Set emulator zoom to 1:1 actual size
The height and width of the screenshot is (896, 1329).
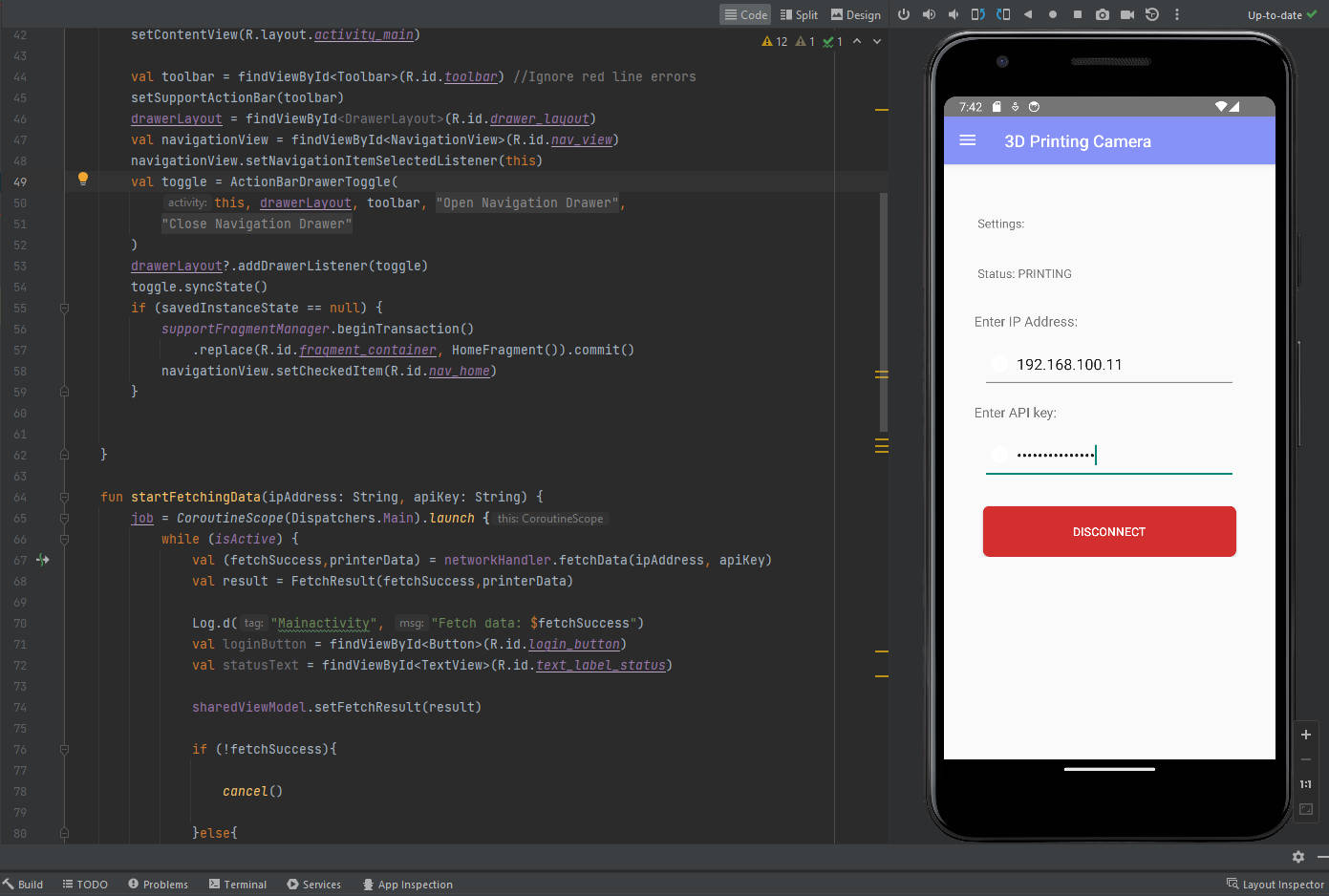[1306, 784]
